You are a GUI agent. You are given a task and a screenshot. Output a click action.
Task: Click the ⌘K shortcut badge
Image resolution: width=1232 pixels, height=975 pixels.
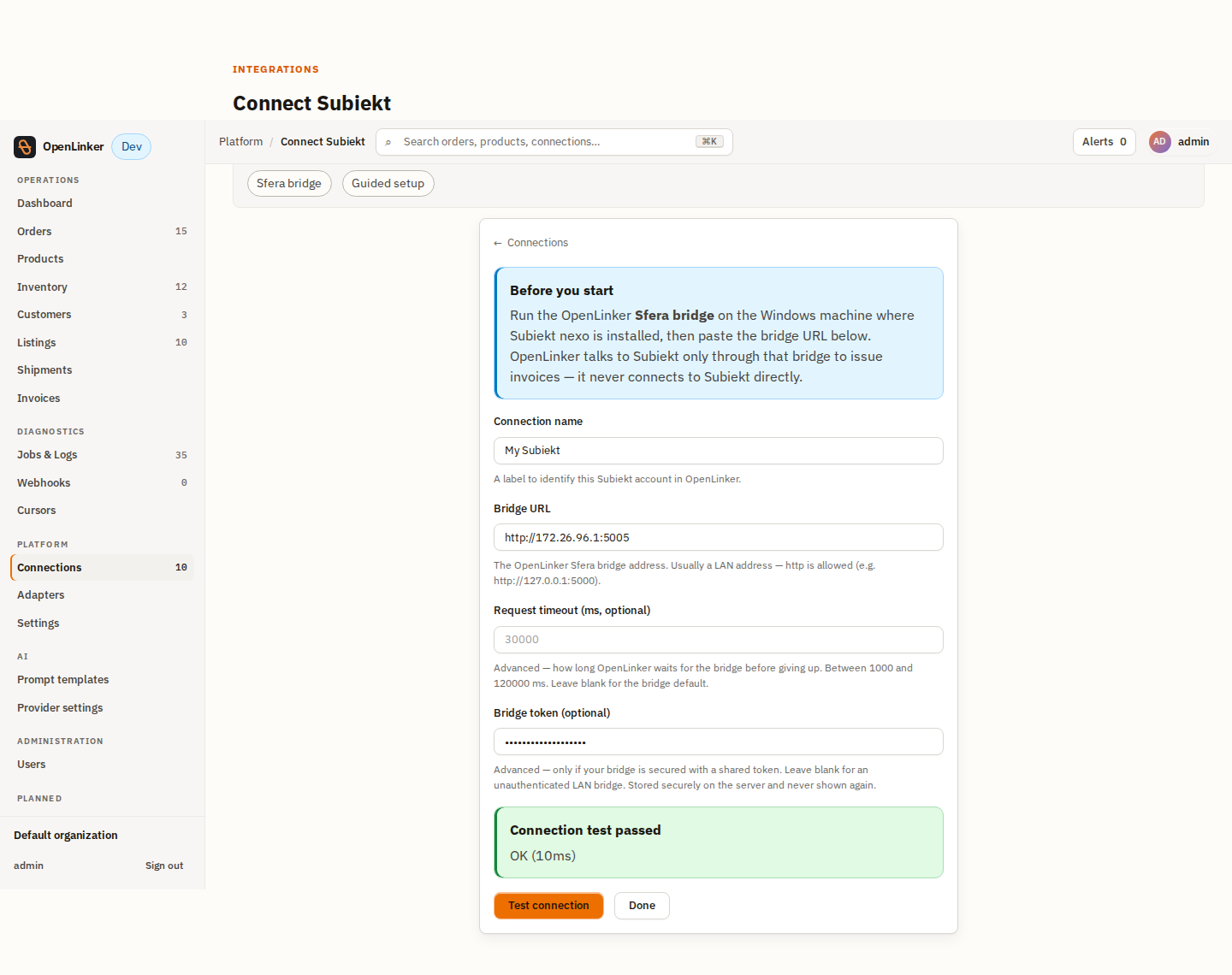[x=709, y=142]
